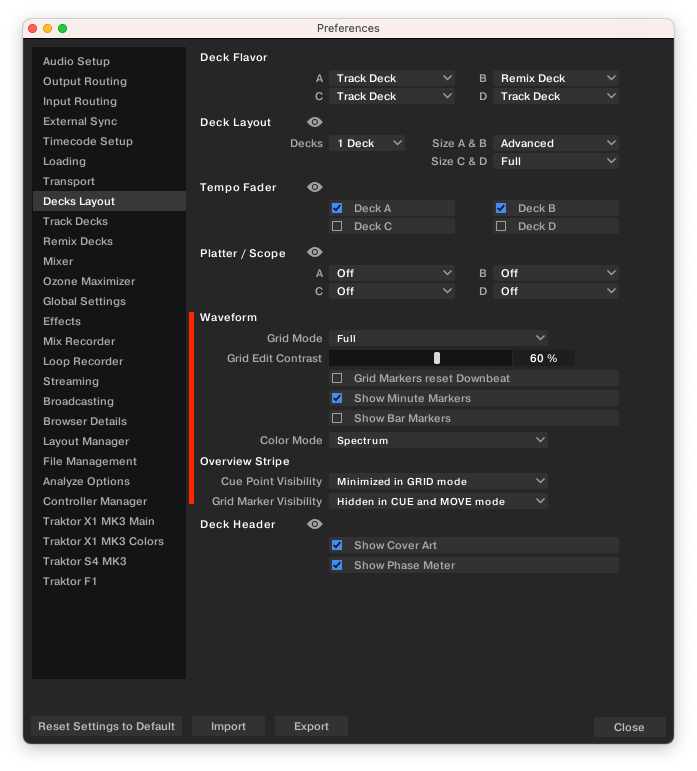Expand the Color Mode Spectrum dropdown

pos(438,440)
